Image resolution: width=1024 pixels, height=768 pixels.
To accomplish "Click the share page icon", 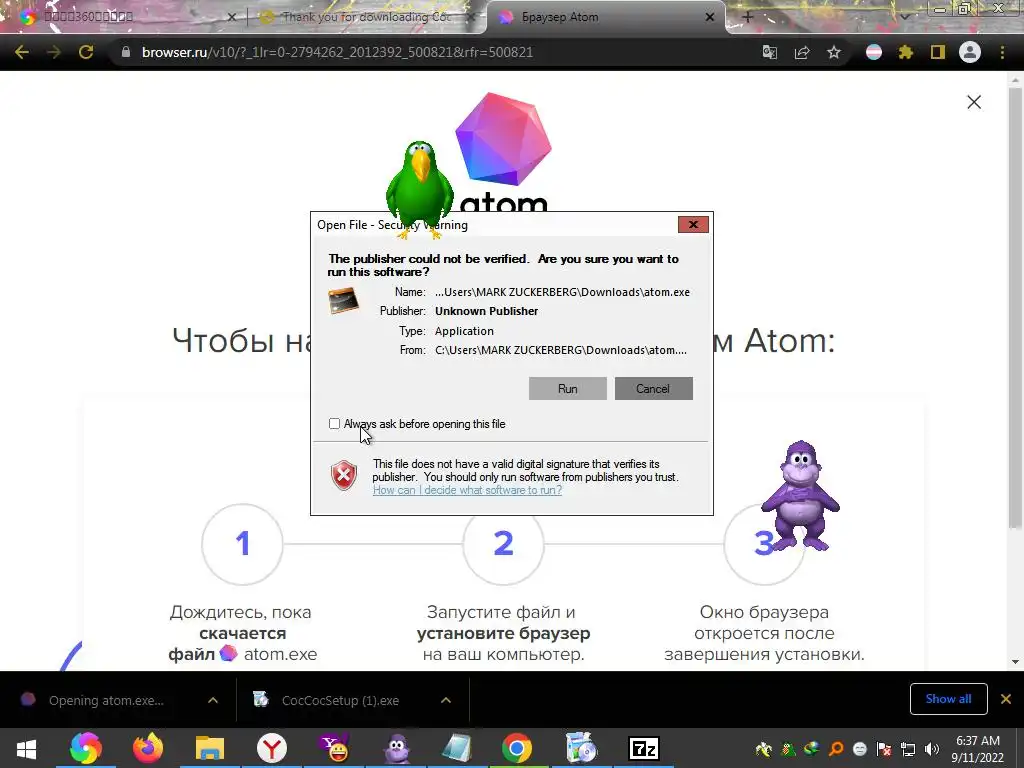I will point(802,52).
